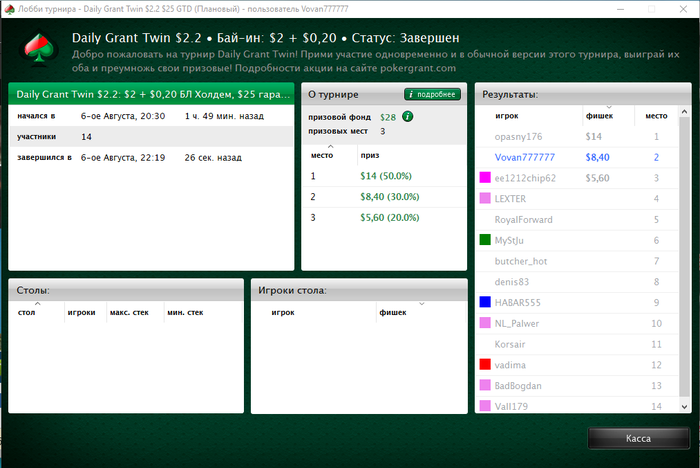Image resolution: width=700 pixels, height=468 pixels.
Task: Click the $8,40 chips value for Vovan777777
Action: click(x=597, y=157)
